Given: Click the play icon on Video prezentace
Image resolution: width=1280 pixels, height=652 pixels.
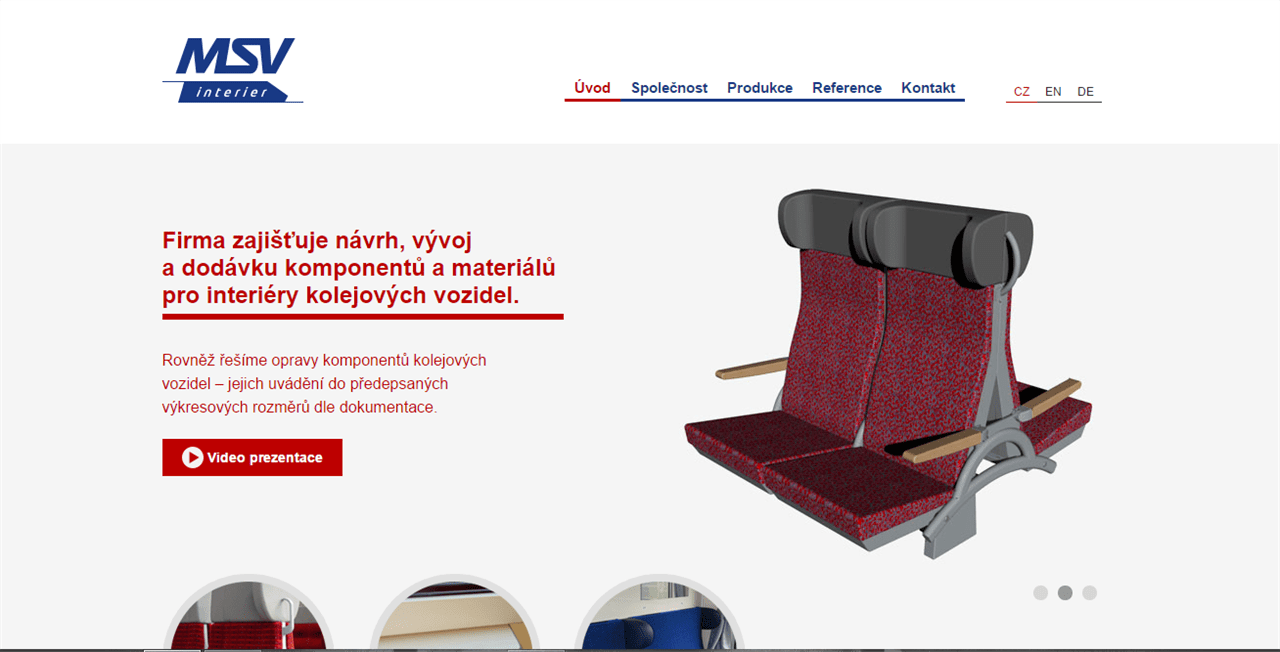Looking at the screenshot, I should [192, 457].
